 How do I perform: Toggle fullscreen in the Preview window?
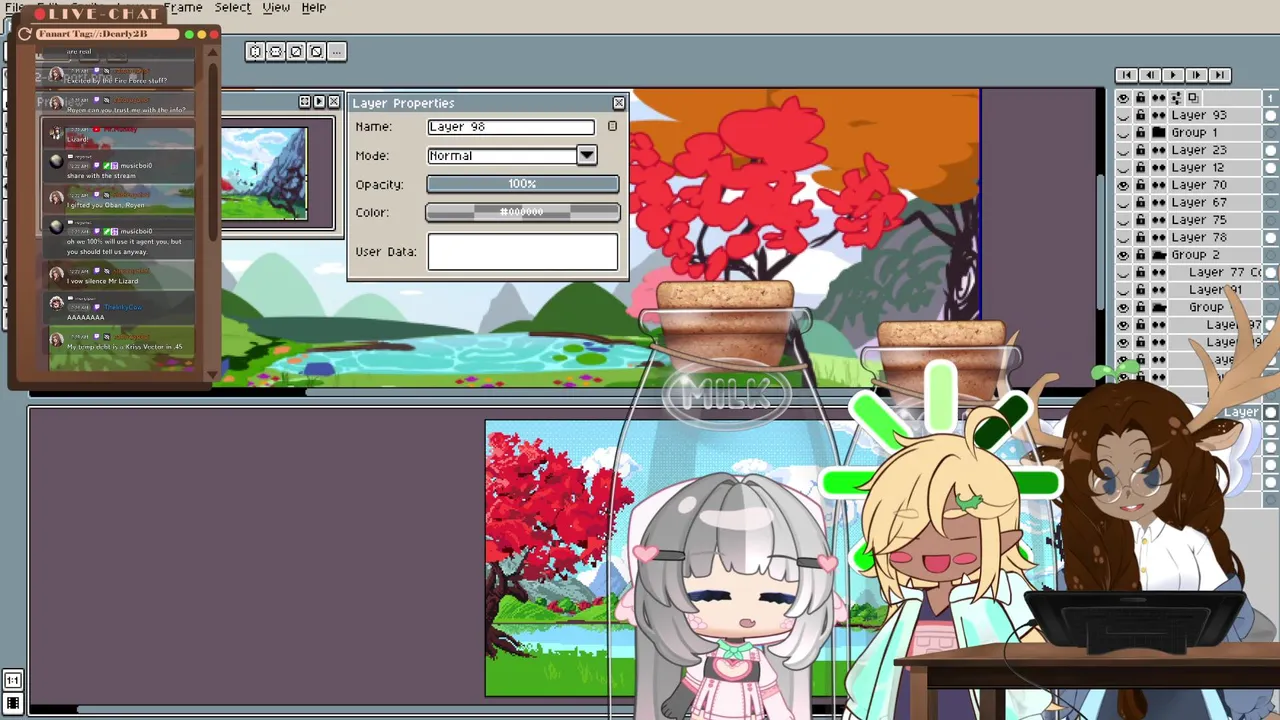[x=304, y=102]
